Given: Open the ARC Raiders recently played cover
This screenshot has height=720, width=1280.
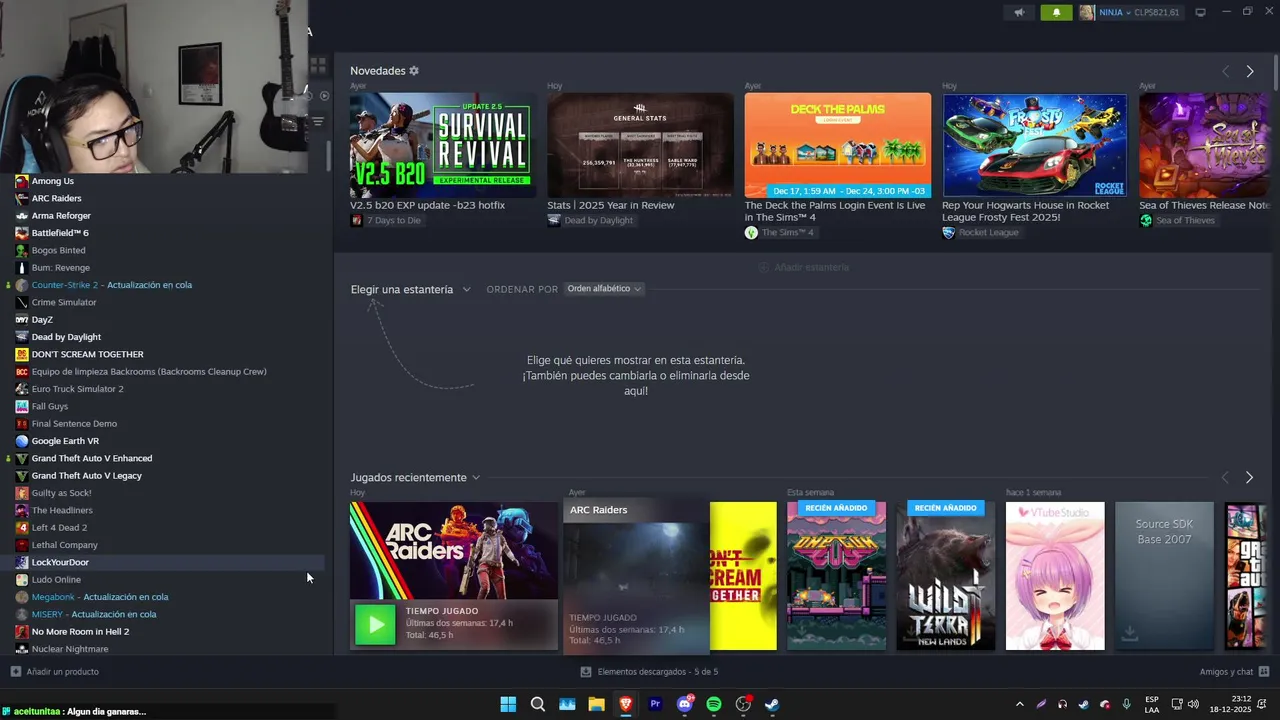Looking at the screenshot, I should (454, 550).
